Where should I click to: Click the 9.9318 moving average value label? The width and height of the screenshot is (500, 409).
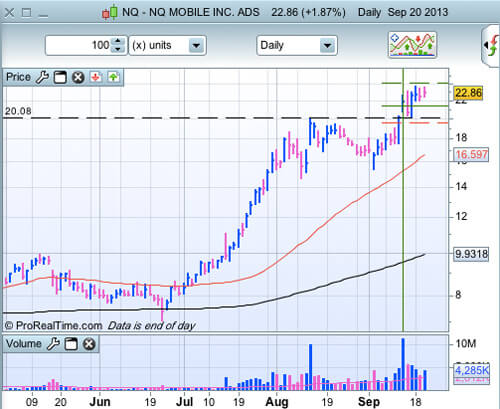coord(471,254)
